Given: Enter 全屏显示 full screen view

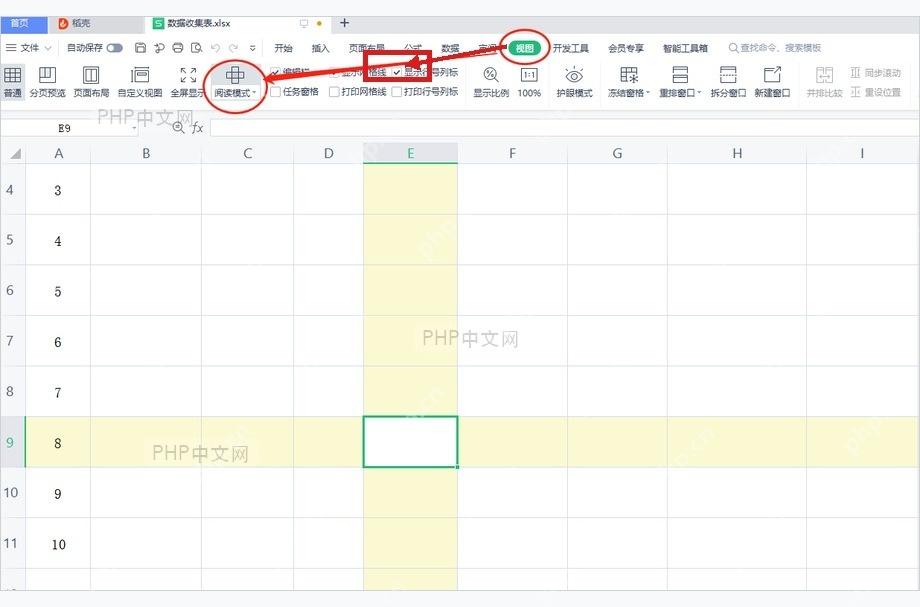Looking at the screenshot, I should 188,82.
